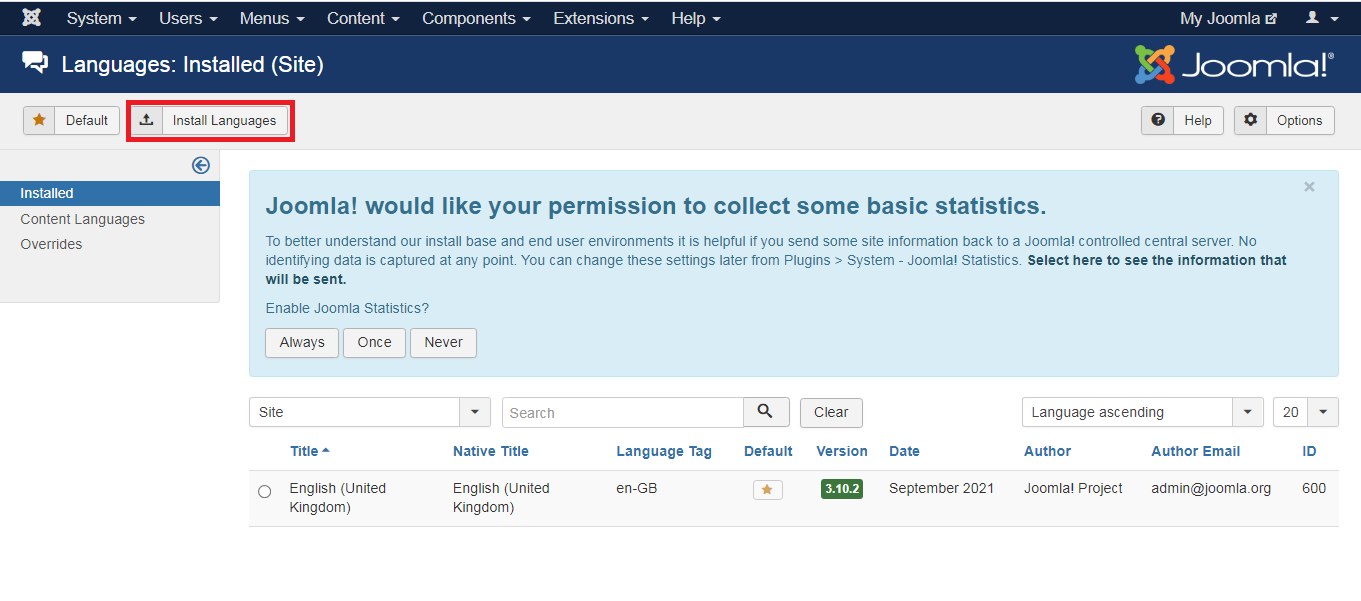Viewport: 1361px width, 601px height.
Task: Select here to see information sent
Action: pyautogui.click(x=776, y=269)
